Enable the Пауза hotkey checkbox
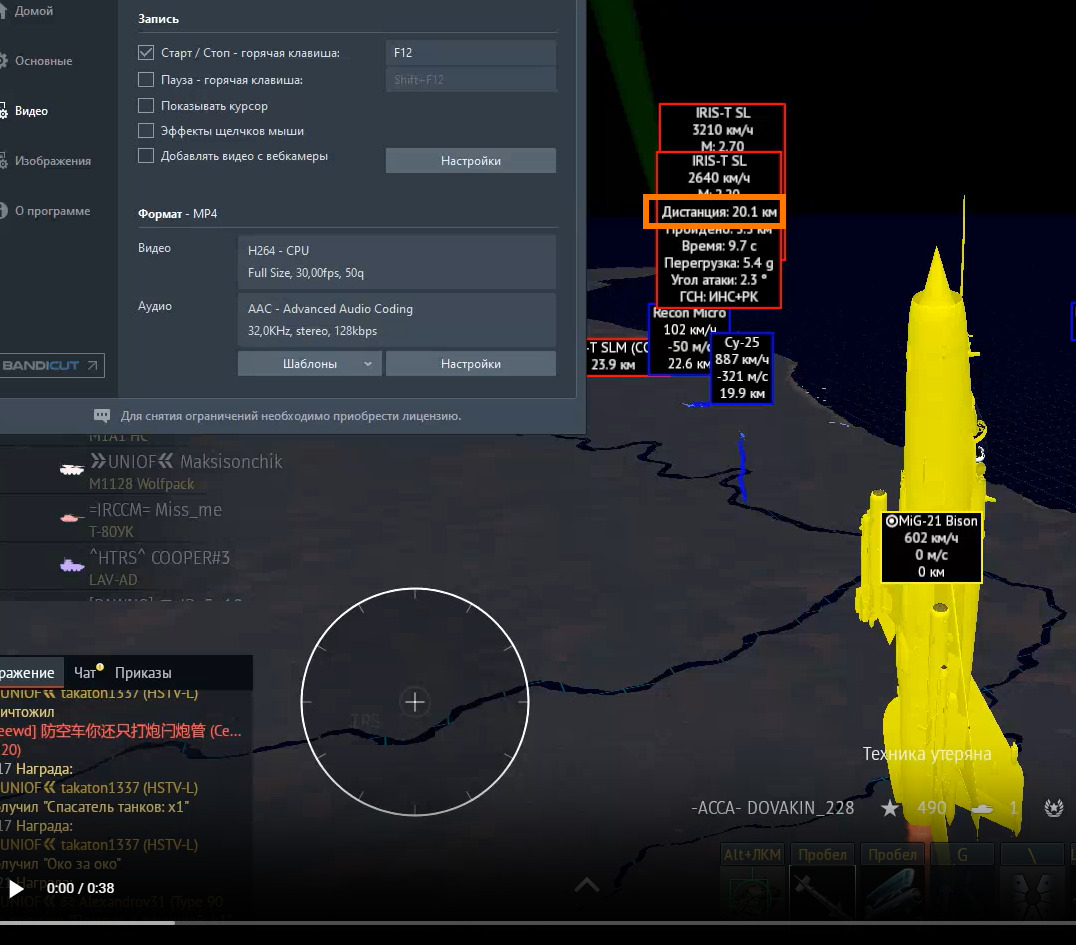The width and height of the screenshot is (1076, 945). 146,80
